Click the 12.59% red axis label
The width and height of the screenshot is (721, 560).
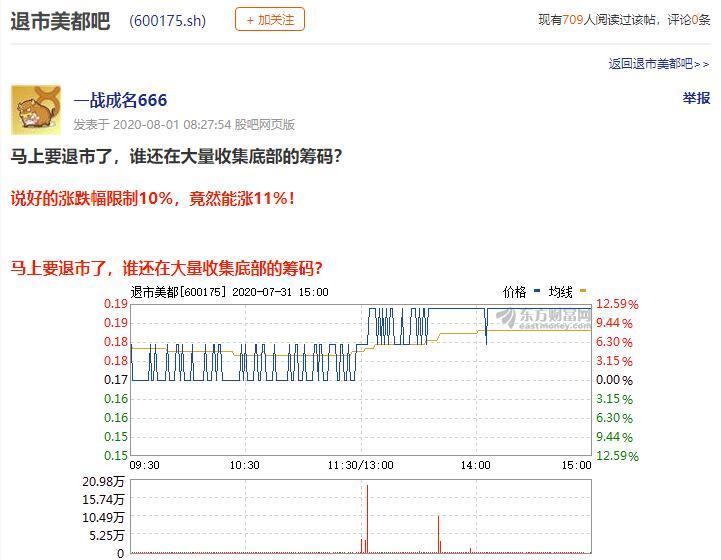tap(617, 304)
